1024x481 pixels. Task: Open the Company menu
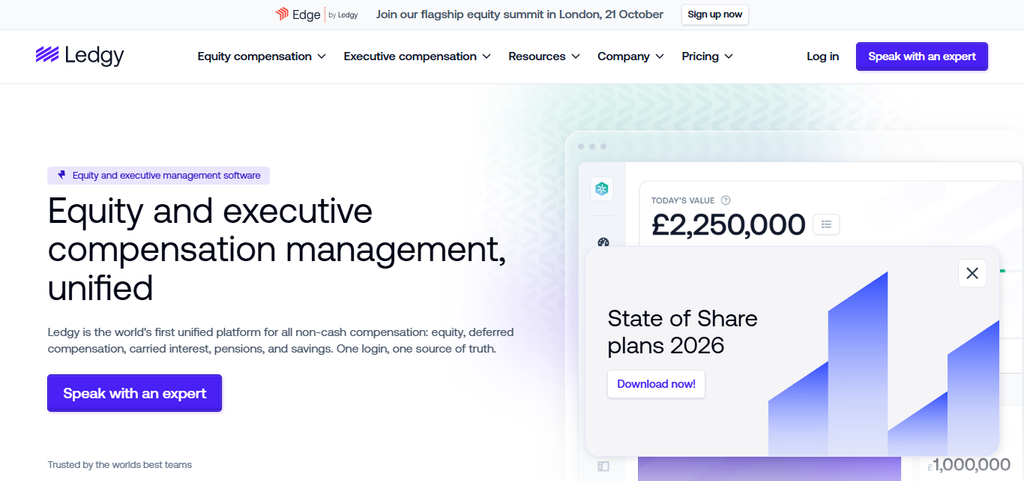pyautogui.click(x=631, y=56)
